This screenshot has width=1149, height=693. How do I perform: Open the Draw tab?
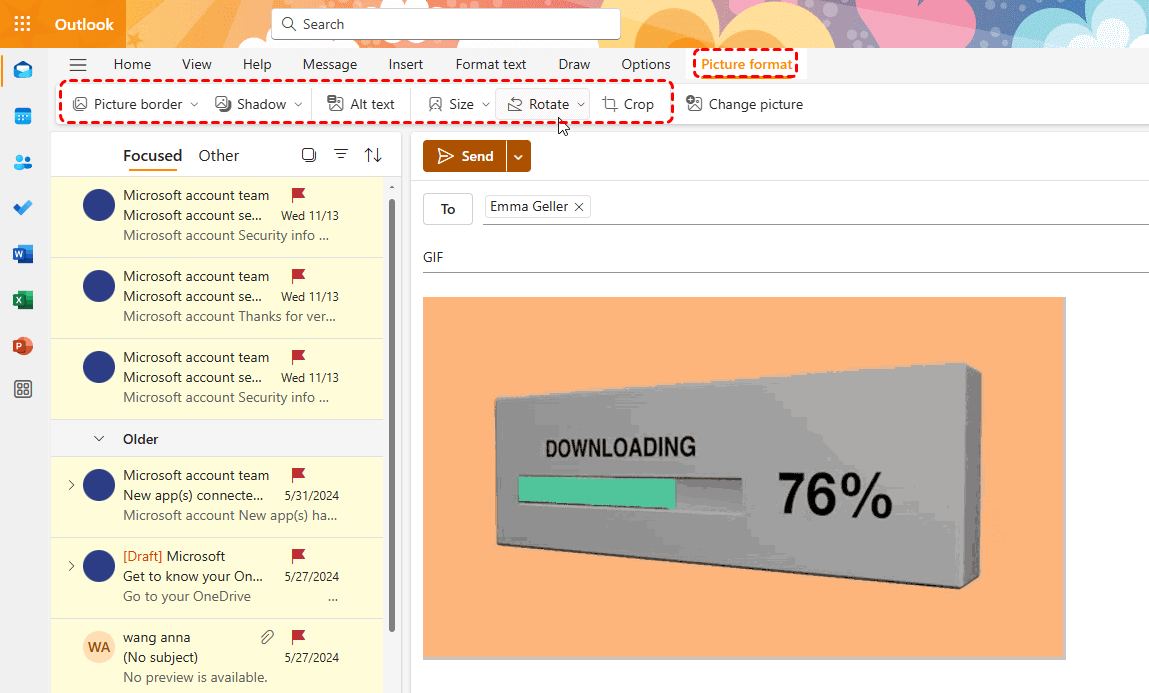[x=574, y=64]
